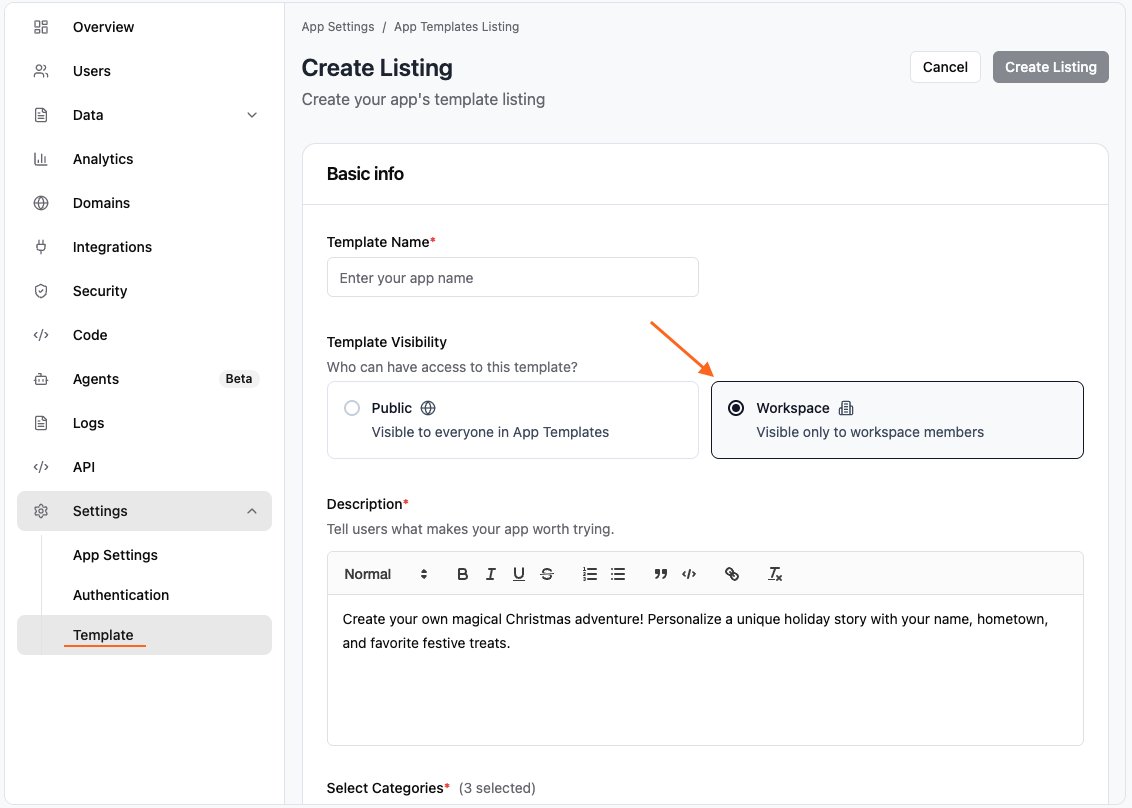Image resolution: width=1132 pixels, height=808 pixels.
Task: Click the Settings gear icon
Action: tap(41, 512)
